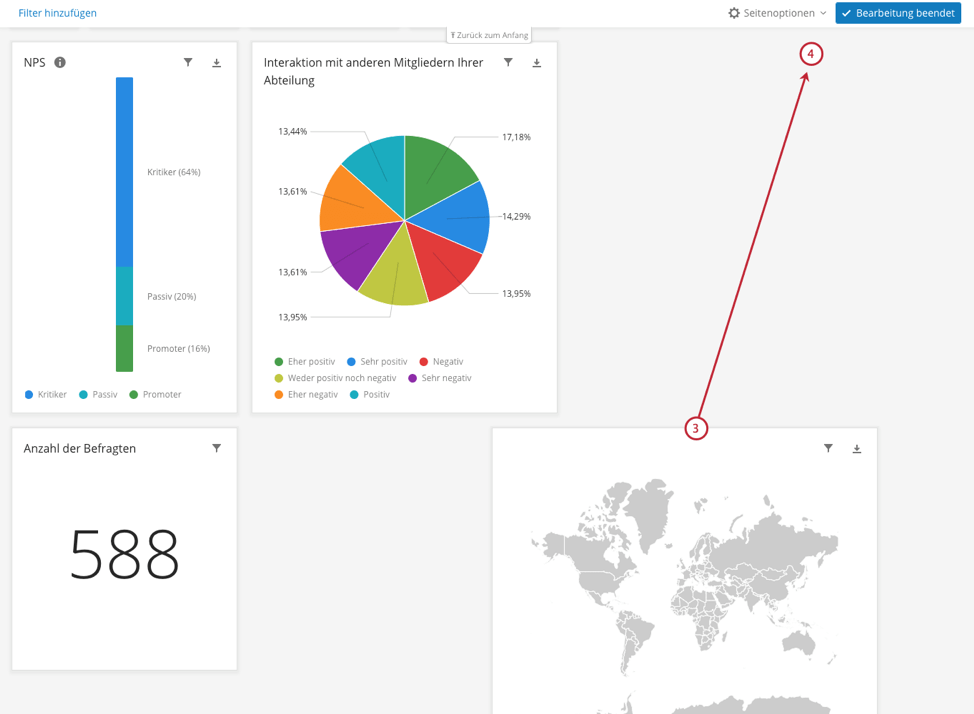Download the Interaktion pie chart widget
Image resolution: width=974 pixels, height=714 pixels.
click(x=537, y=63)
